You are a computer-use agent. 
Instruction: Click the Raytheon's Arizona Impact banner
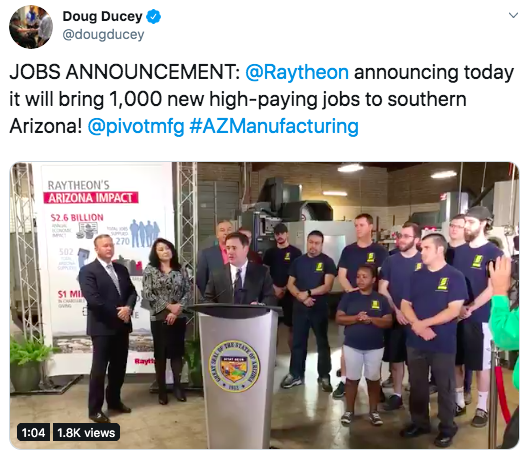[x=107, y=268]
